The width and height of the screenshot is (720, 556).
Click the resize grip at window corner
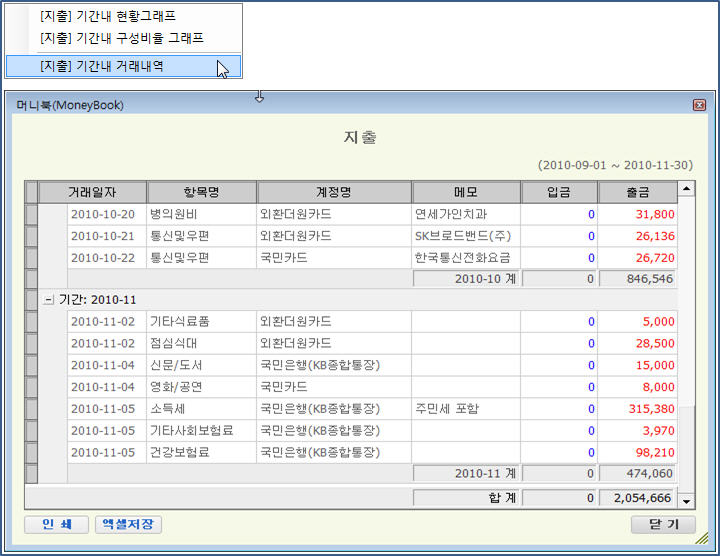pyautogui.click(x=702, y=538)
